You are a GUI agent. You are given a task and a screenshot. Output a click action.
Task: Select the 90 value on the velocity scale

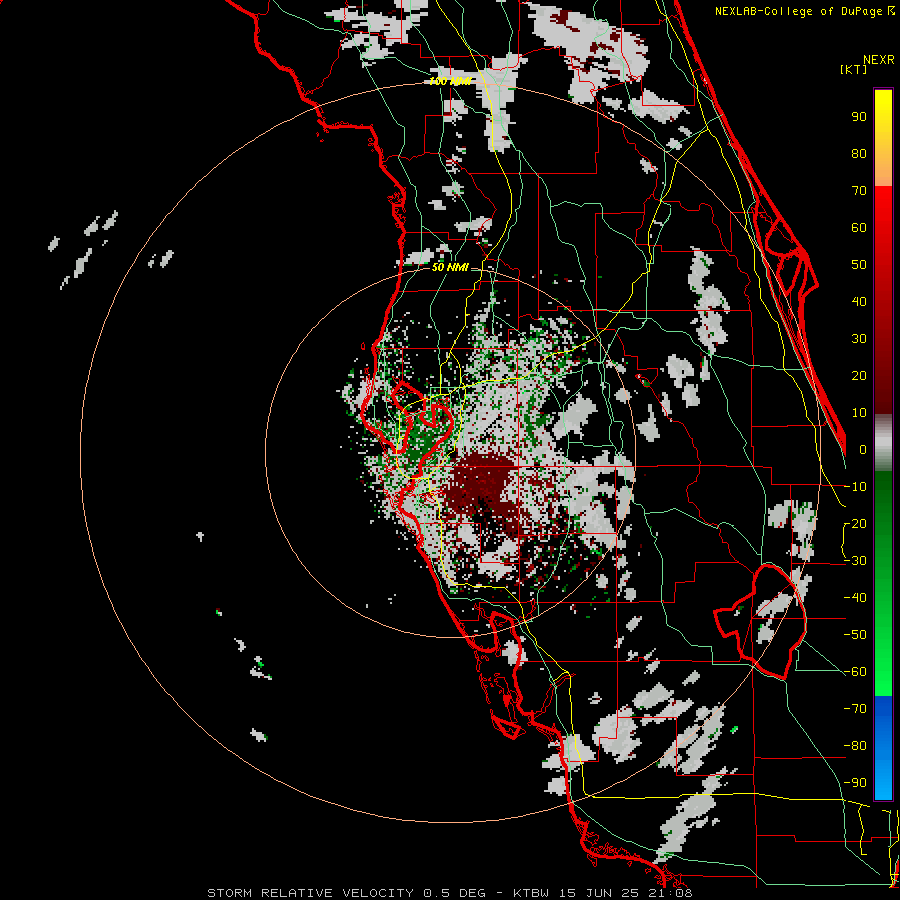[x=859, y=117]
